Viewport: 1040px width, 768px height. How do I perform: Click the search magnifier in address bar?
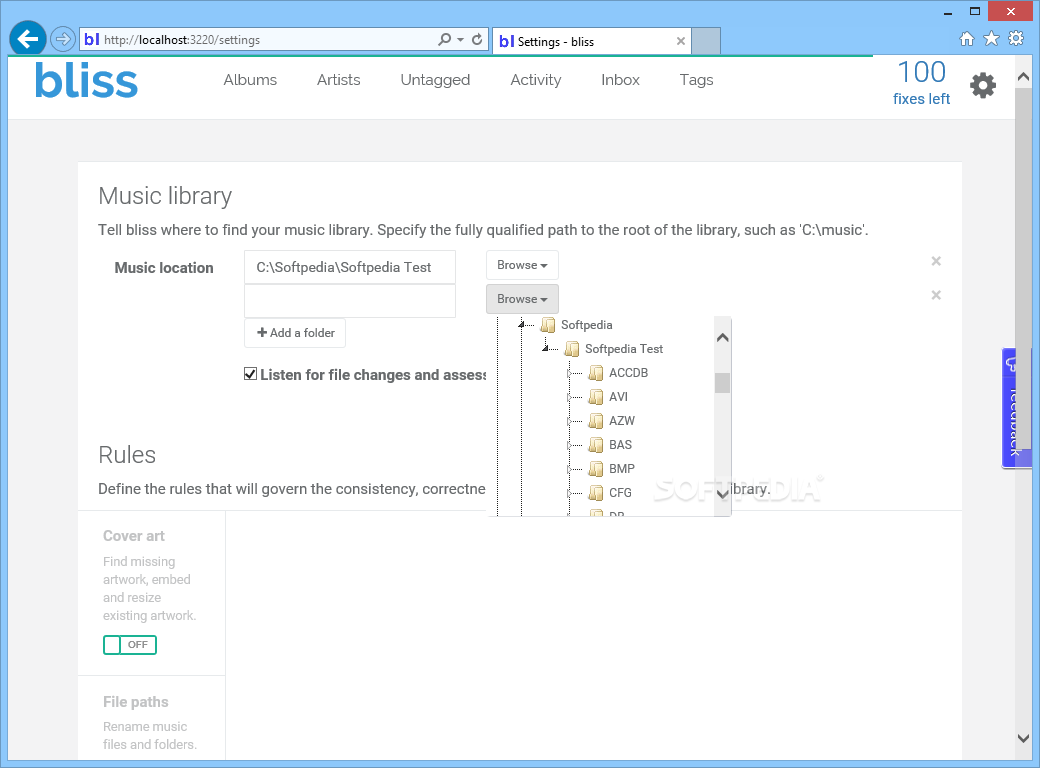[x=444, y=40]
